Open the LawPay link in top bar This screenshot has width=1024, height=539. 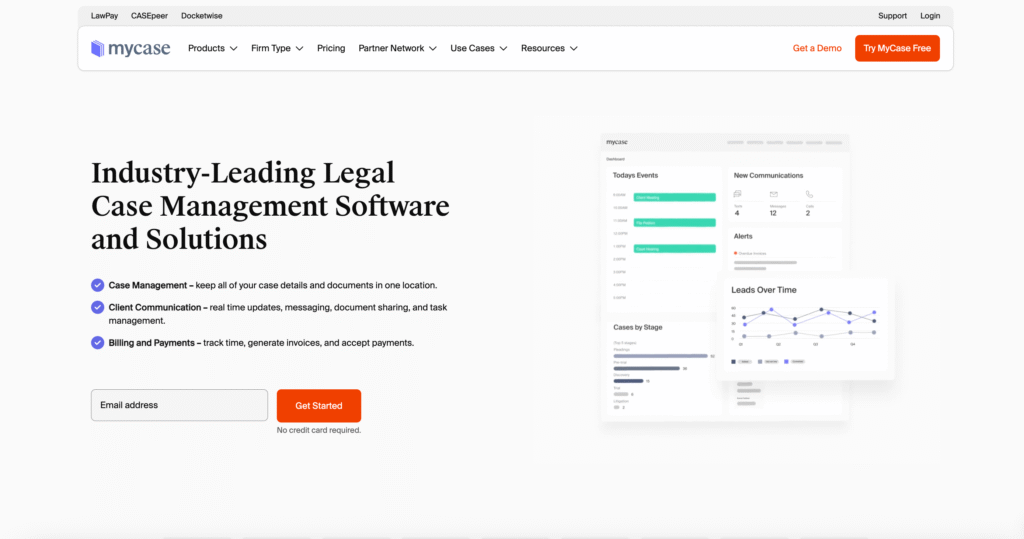[104, 16]
